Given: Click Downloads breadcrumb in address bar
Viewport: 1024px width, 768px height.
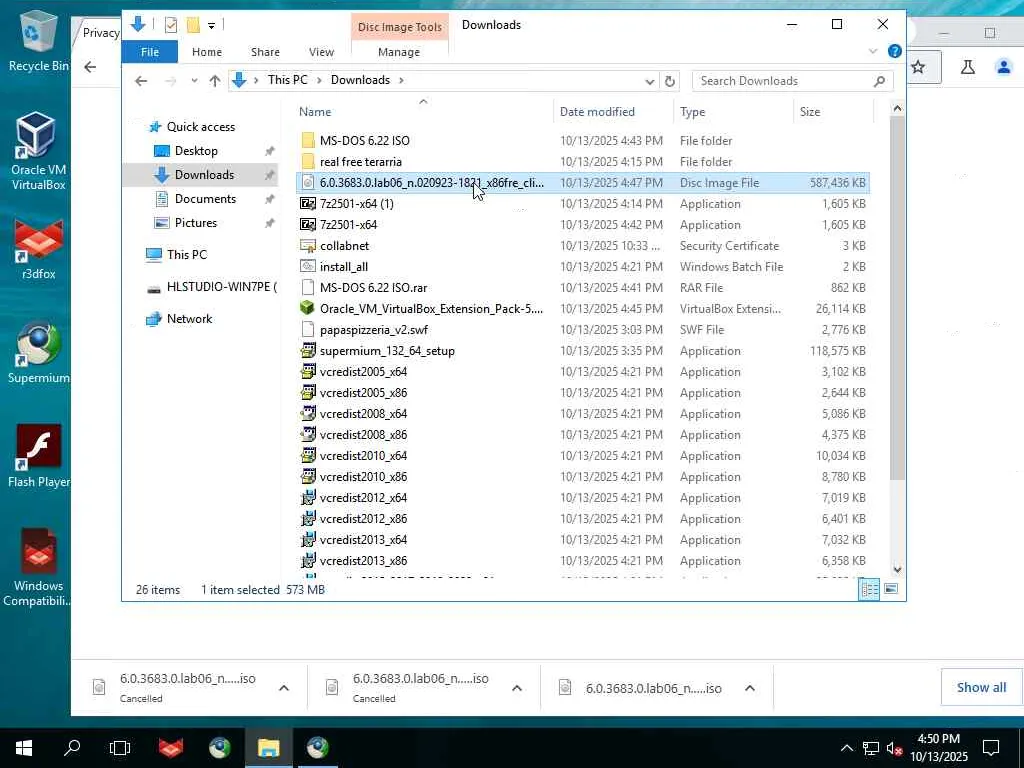Looking at the screenshot, I should pyautogui.click(x=360, y=80).
